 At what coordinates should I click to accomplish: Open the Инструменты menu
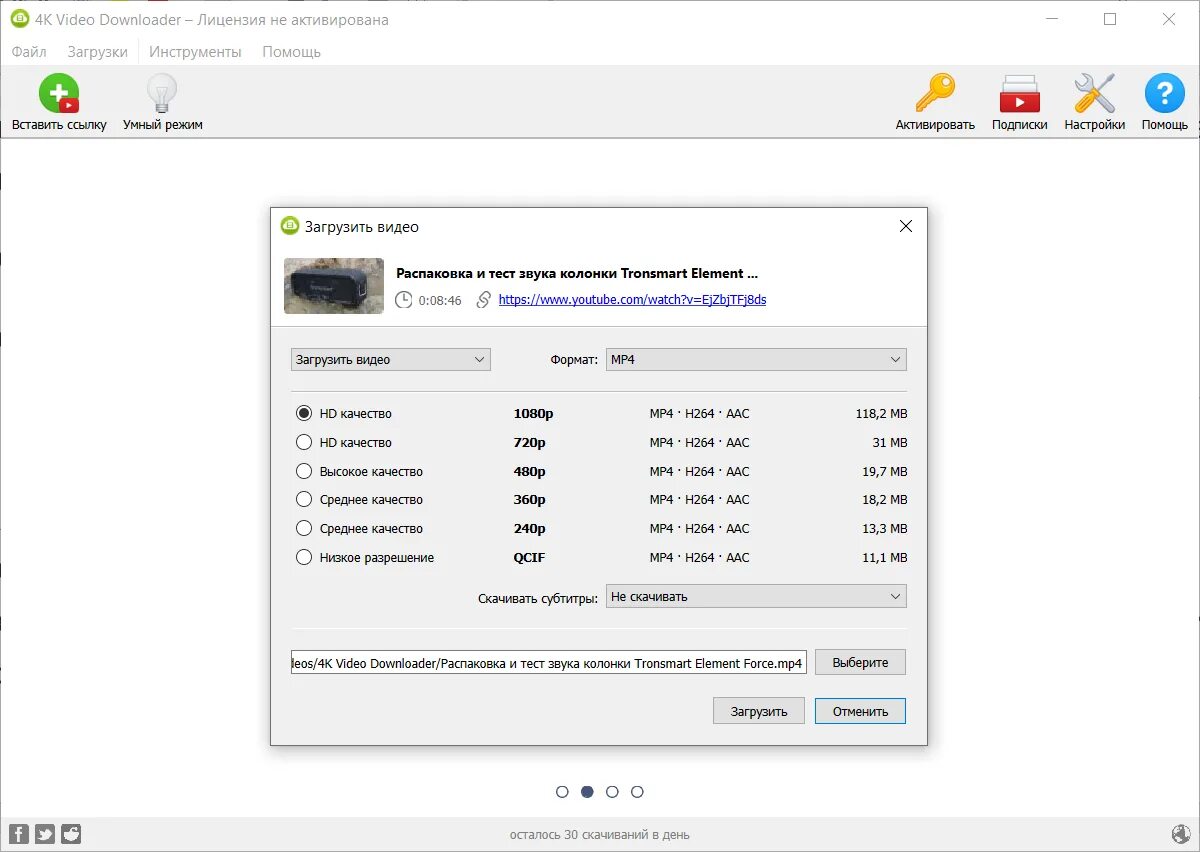(195, 52)
